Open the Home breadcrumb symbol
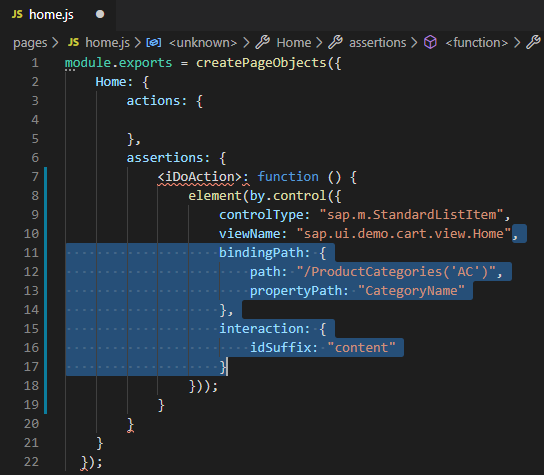 [x=294, y=43]
